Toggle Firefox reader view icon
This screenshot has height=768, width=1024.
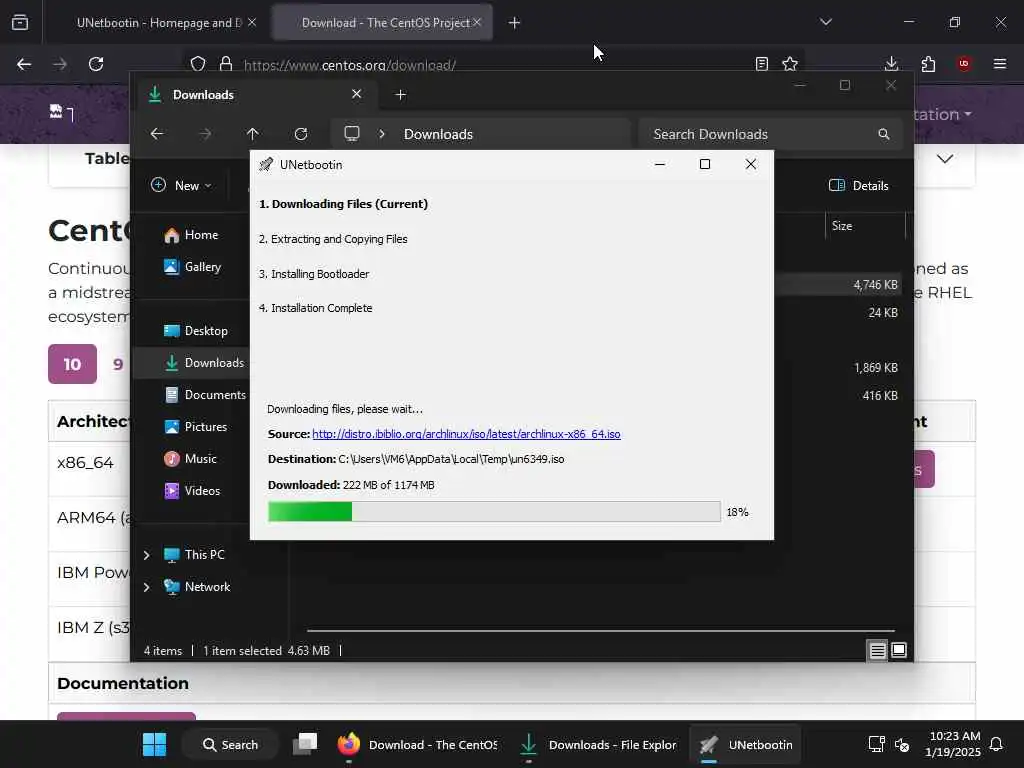coord(761,64)
